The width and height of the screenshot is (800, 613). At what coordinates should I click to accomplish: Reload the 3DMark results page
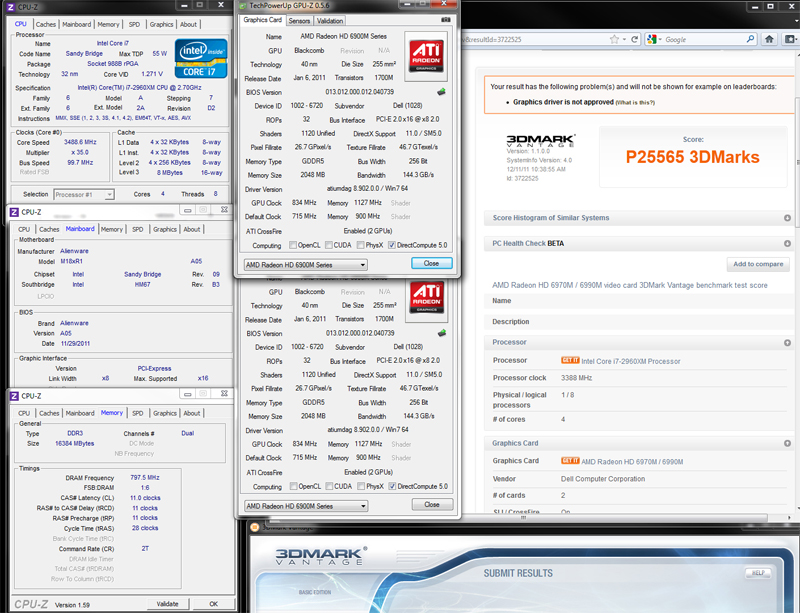pyautogui.click(x=635, y=39)
